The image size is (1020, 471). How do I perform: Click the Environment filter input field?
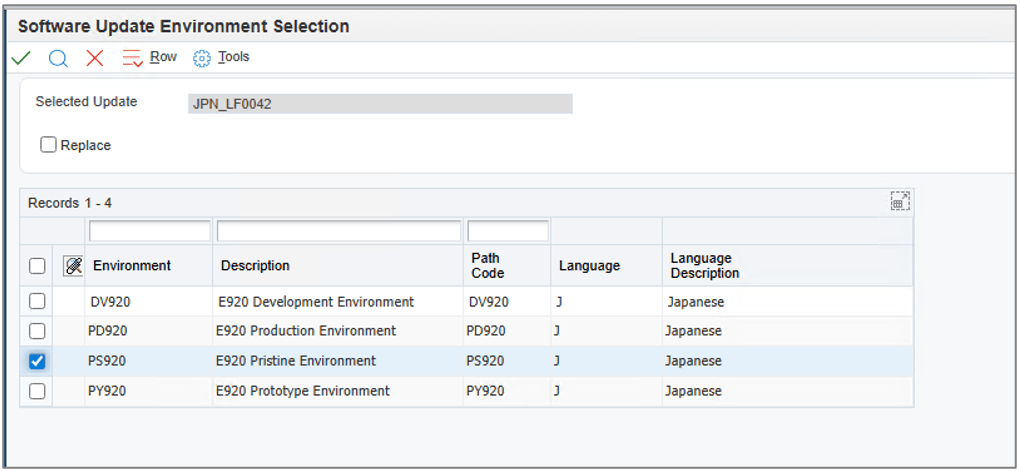150,231
